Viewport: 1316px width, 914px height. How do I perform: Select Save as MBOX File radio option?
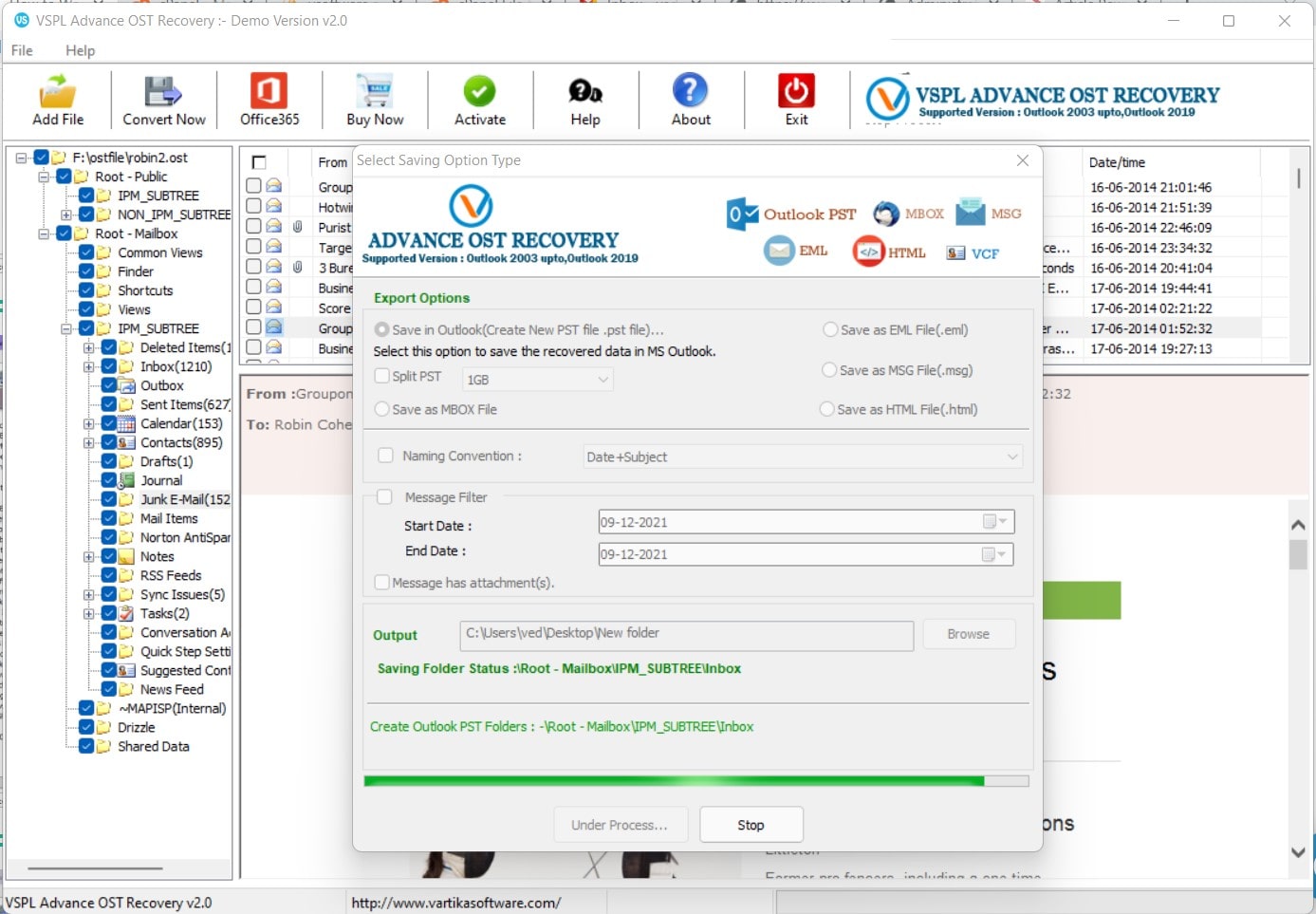[x=381, y=409]
